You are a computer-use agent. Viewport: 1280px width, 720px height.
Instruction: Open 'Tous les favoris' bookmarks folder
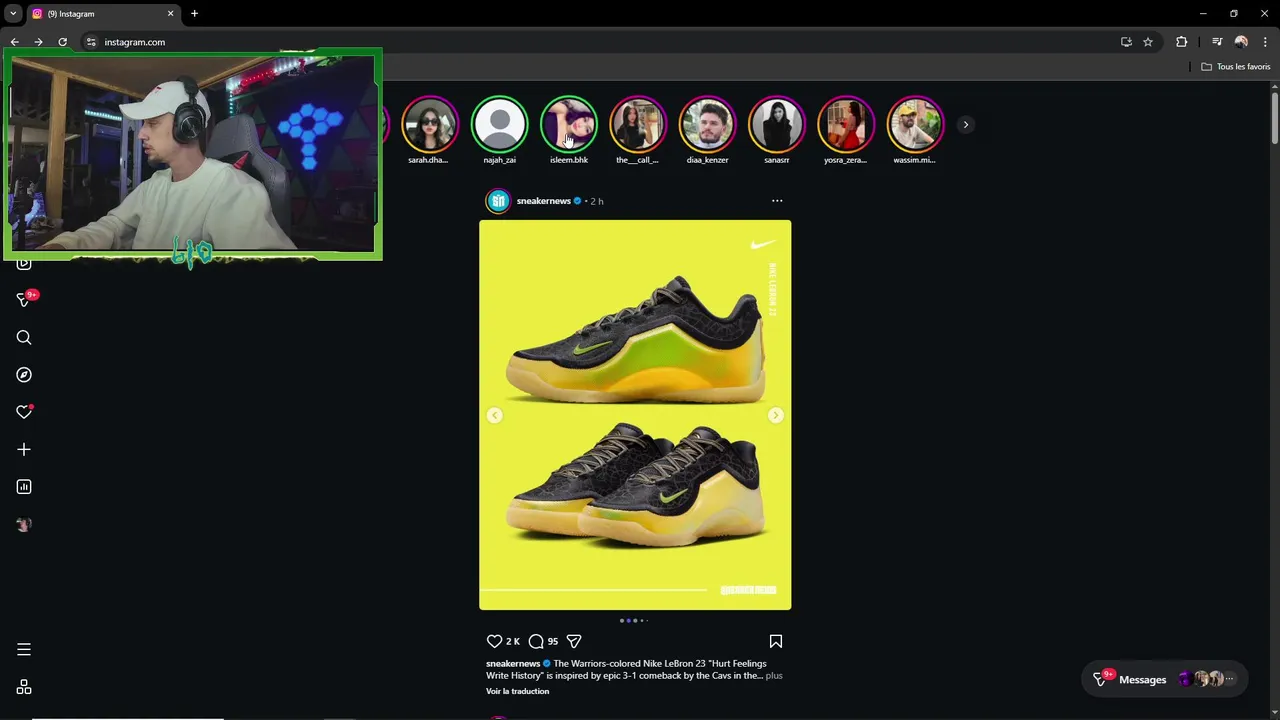(x=1235, y=67)
